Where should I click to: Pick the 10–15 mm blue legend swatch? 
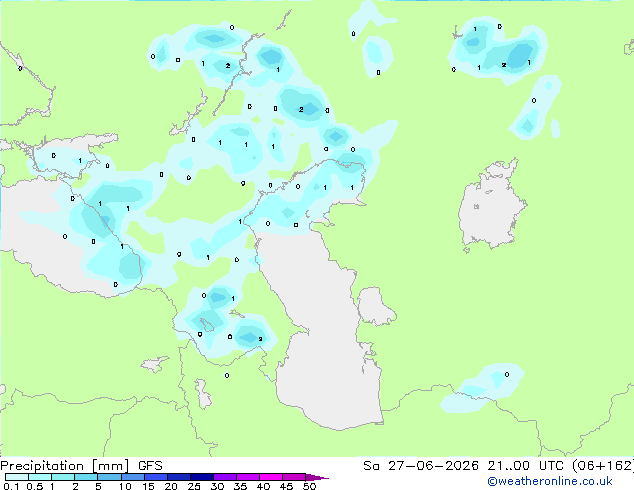(x=132, y=477)
